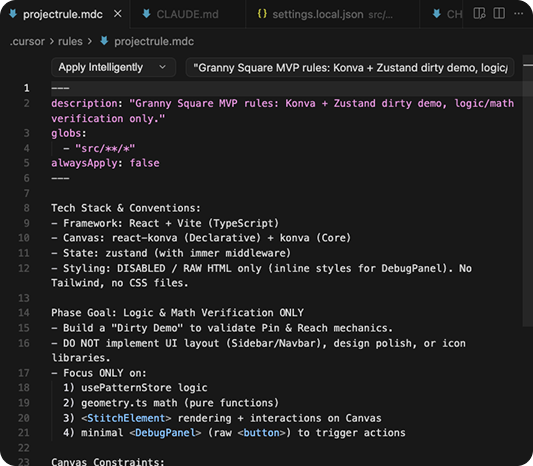This screenshot has height=466, width=533.
Task: Click the breadcrumb file icon before projectrule.mdc
Action: pos(104,41)
